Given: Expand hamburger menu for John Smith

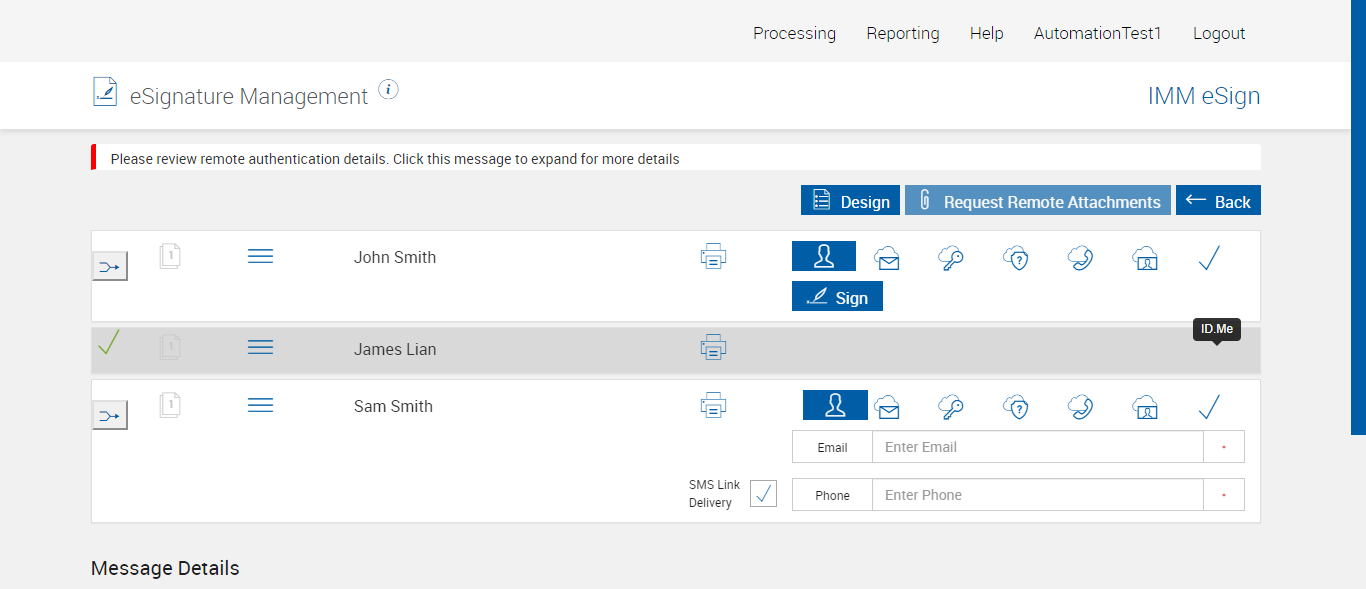Looking at the screenshot, I should (260, 257).
